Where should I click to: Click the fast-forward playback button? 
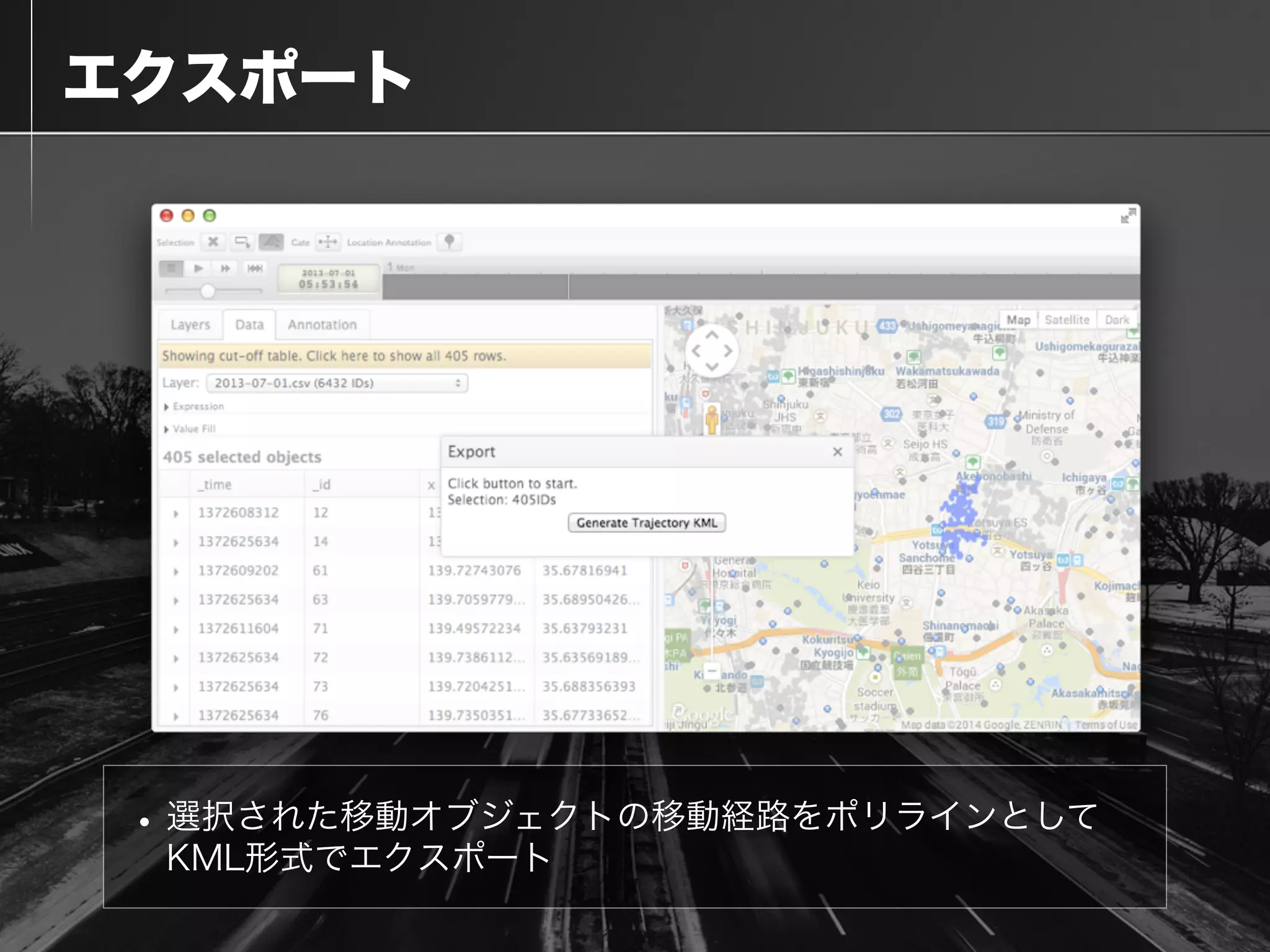coord(226,268)
